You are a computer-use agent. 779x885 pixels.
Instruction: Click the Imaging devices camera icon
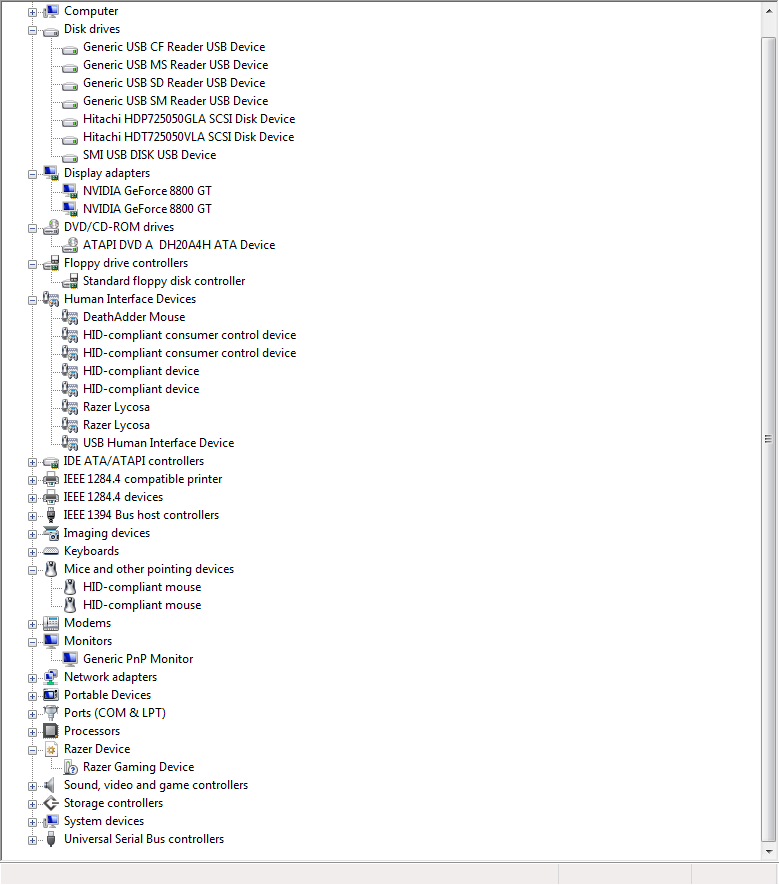(51, 533)
